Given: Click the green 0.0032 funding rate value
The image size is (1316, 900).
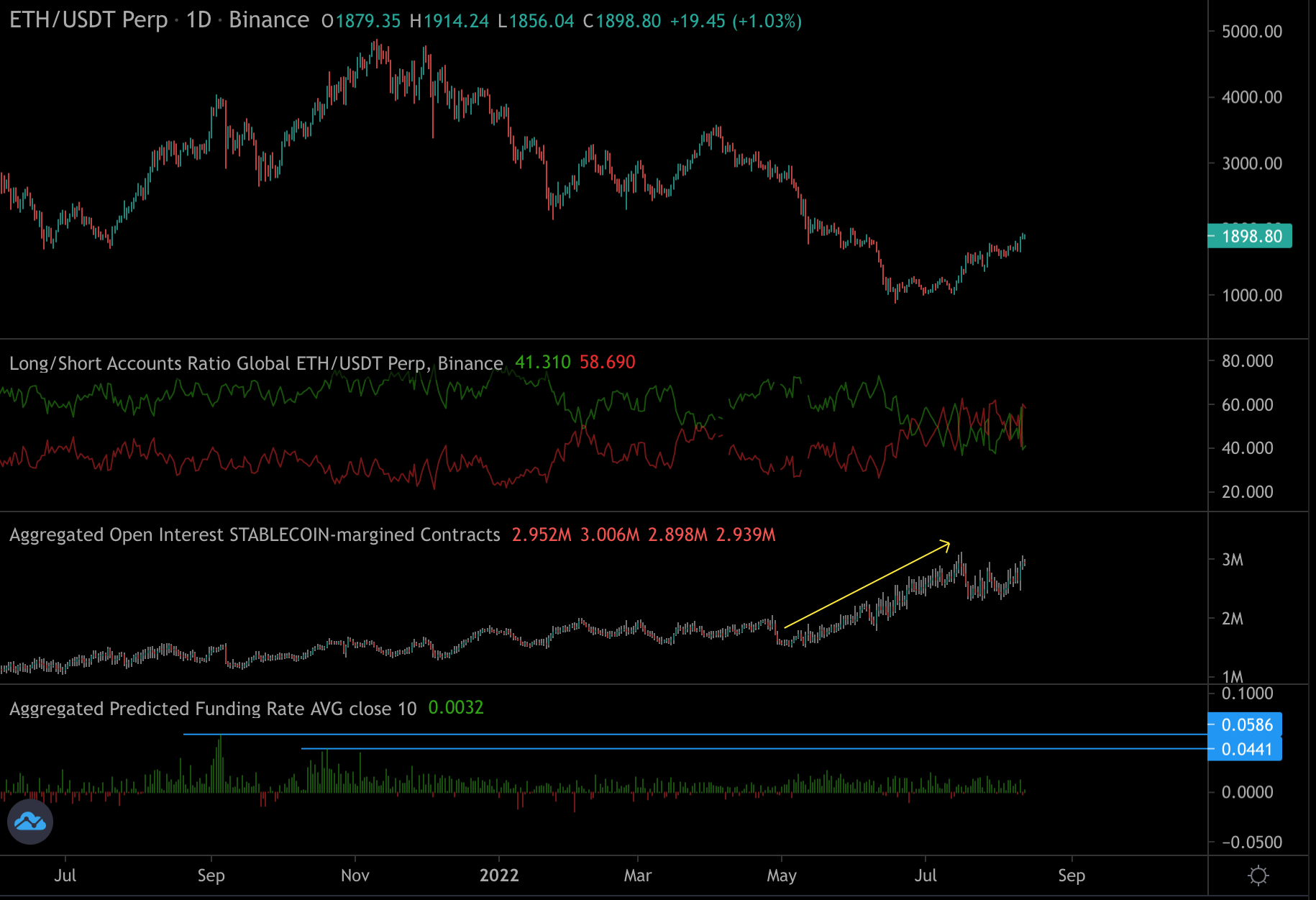Looking at the screenshot, I should point(455,708).
